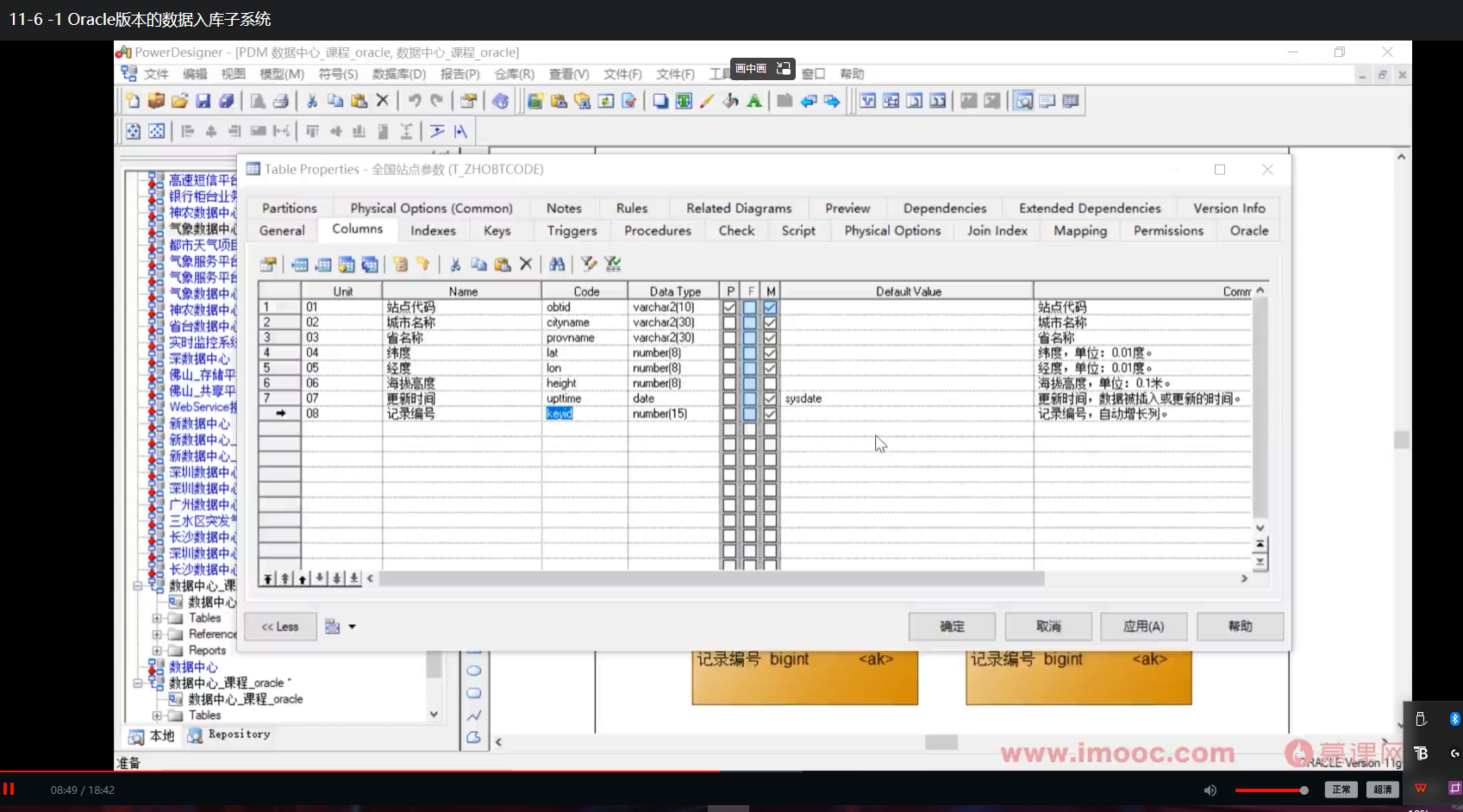This screenshot has width=1463, height=812.
Task: Switch to the Keys tab
Action: click(497, 231)
